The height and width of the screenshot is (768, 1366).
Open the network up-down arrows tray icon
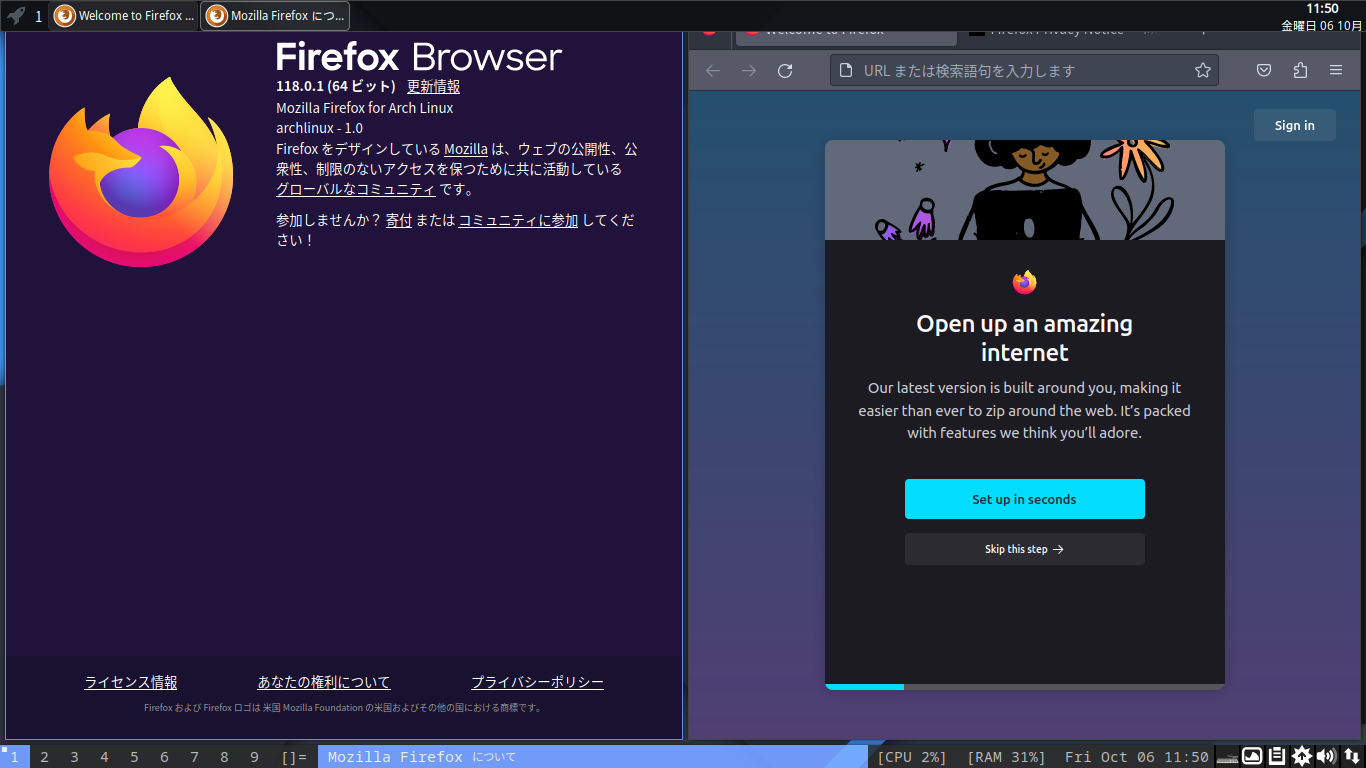coord(1351,756)
